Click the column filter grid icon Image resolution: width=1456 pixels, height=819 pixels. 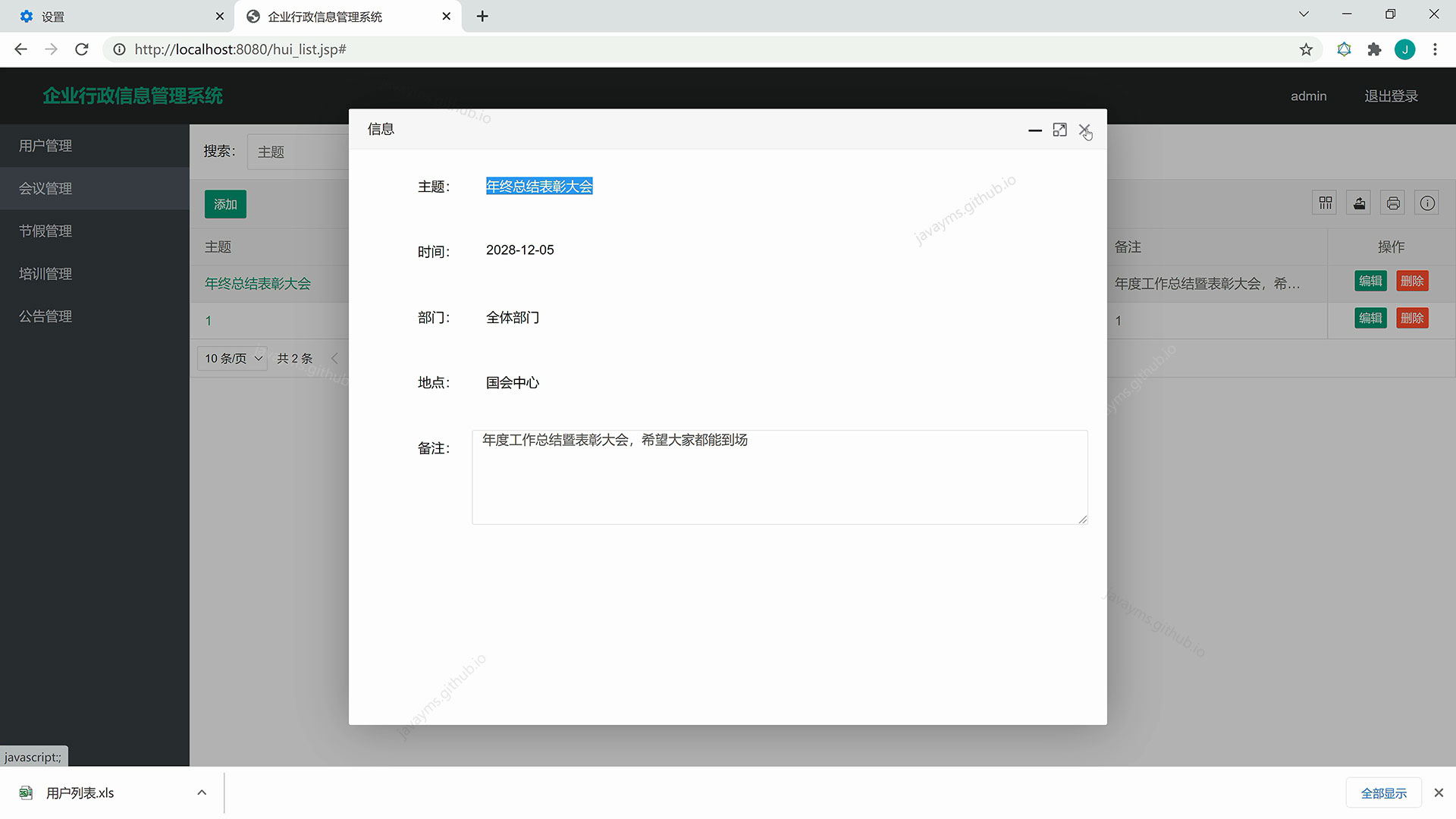pos(1325,203)
